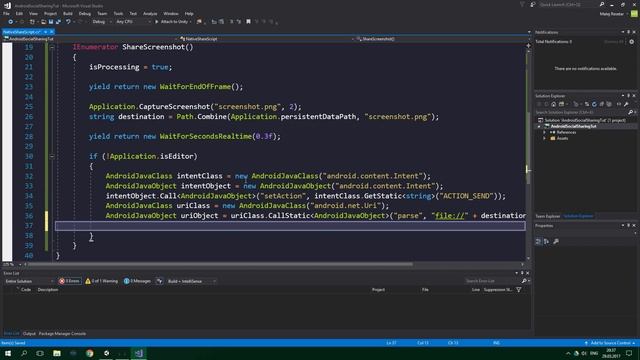
Task: Open the NativeShareScript type navigation dropdown
Action: 266,39
